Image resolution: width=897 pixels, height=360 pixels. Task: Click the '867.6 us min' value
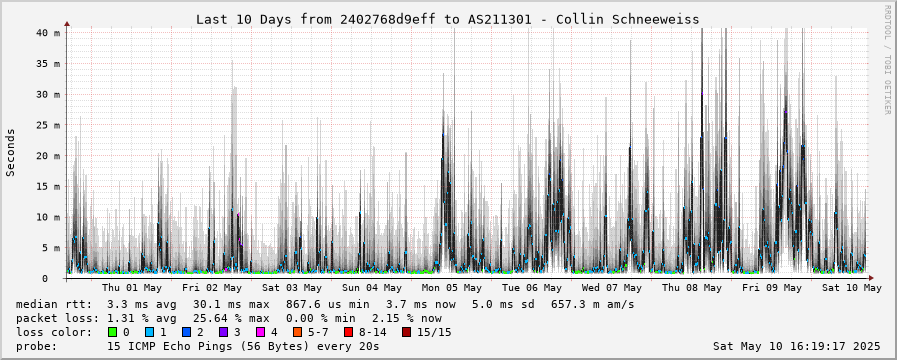pos(327,304)
